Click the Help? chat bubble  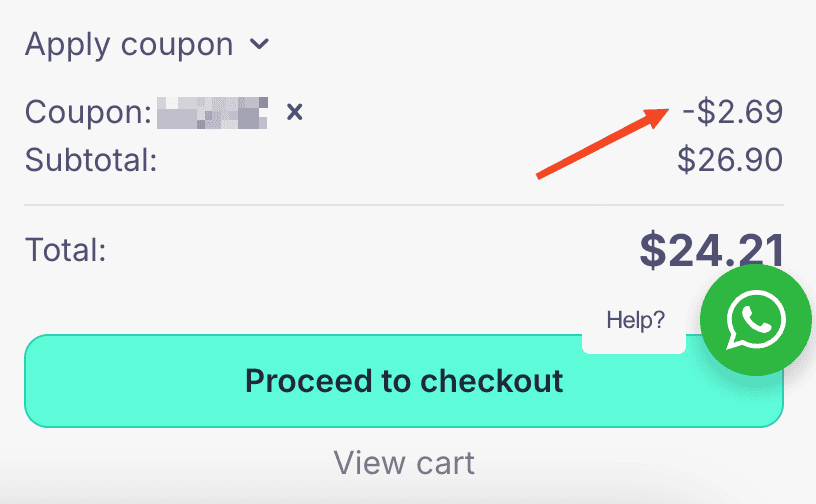coord(635,320)
